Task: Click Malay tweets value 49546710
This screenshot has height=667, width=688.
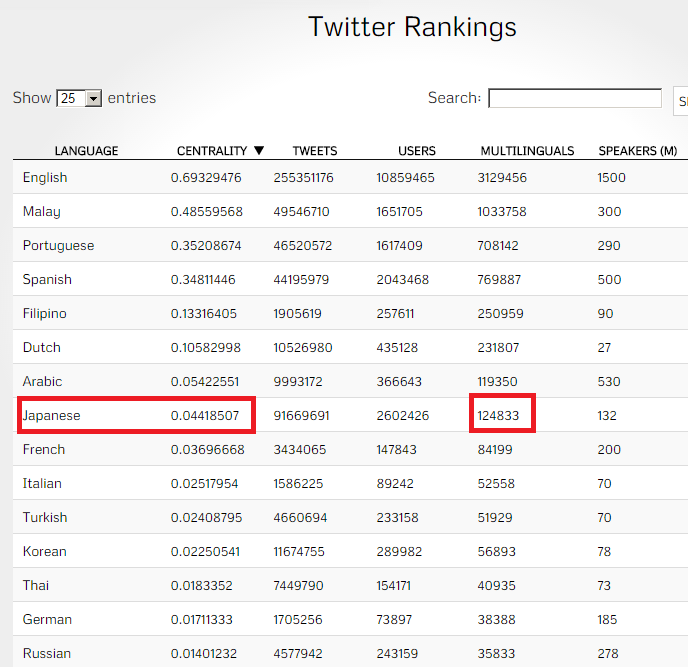Action: point(301,212)
